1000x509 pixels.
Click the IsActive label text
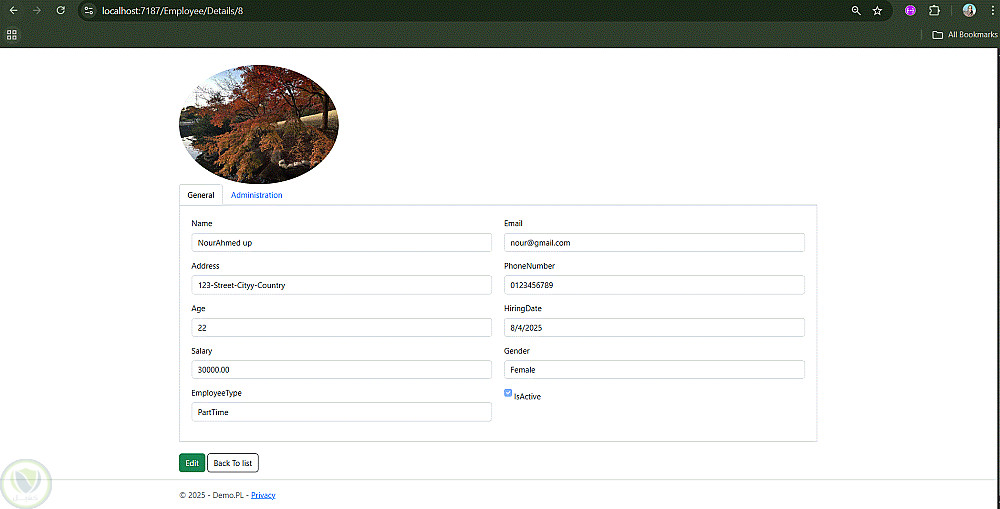click(x=527, y=397)
